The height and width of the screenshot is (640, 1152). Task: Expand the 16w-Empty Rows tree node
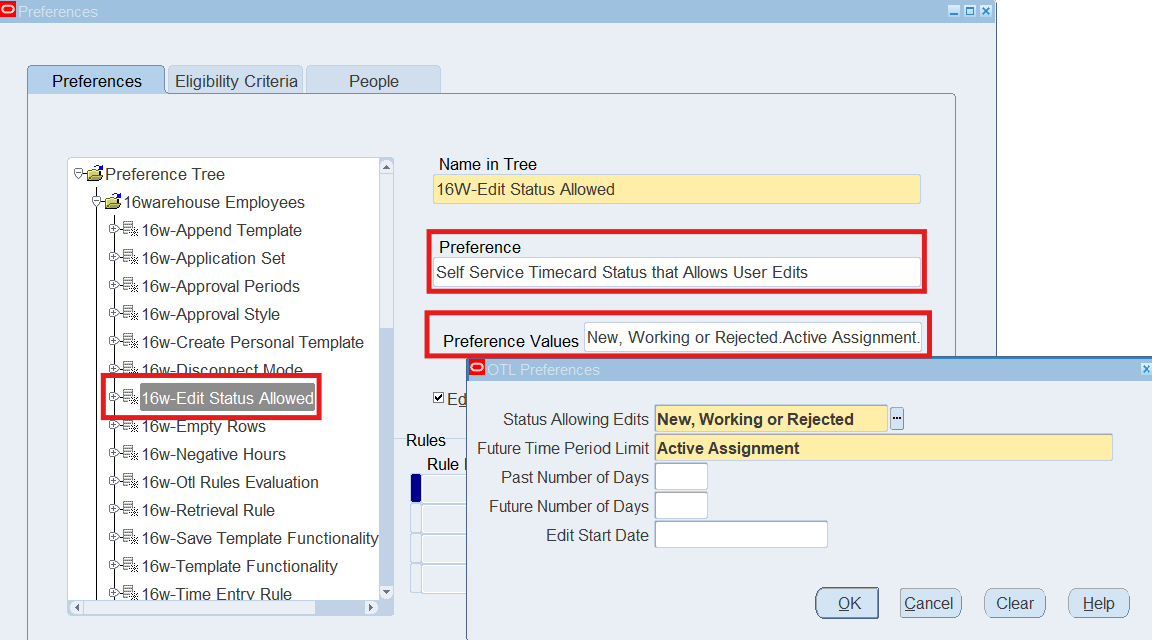pyautogui.click(x=114, y=426)
